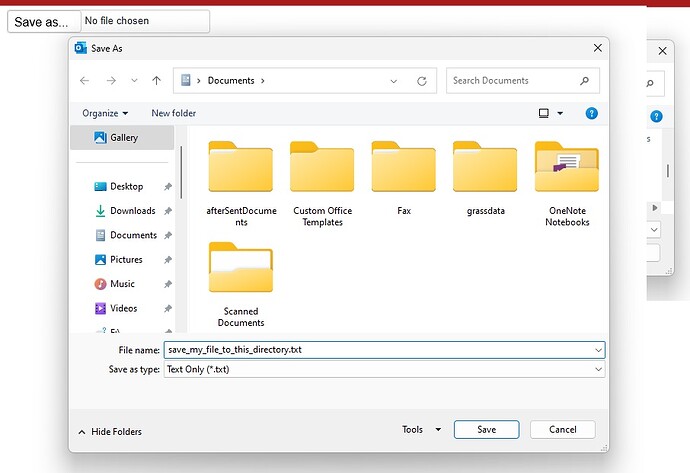Close the Save As dialog
690x473 pixels.
click(598, 48)
